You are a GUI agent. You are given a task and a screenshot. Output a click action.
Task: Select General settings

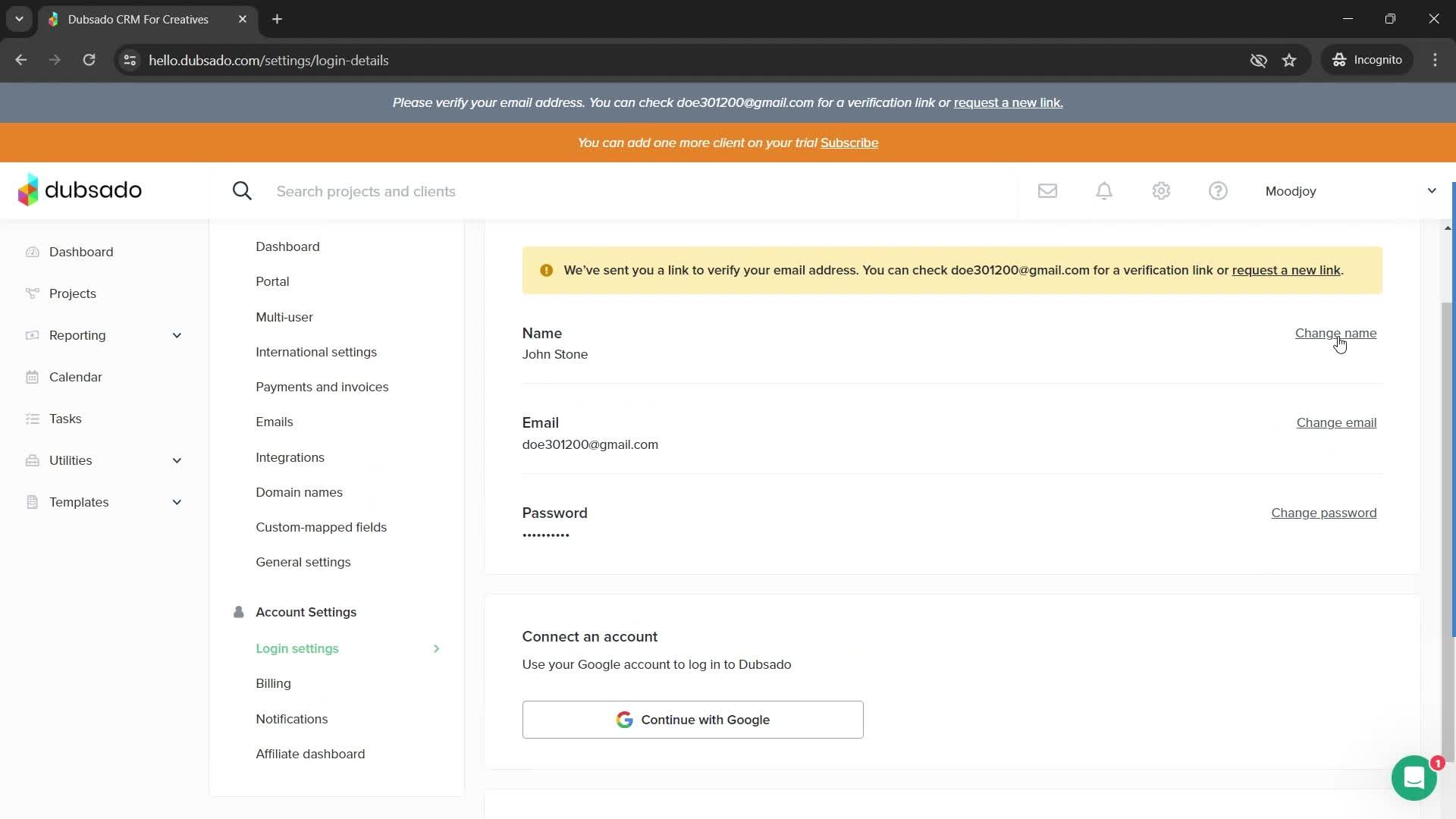point(303,562)
